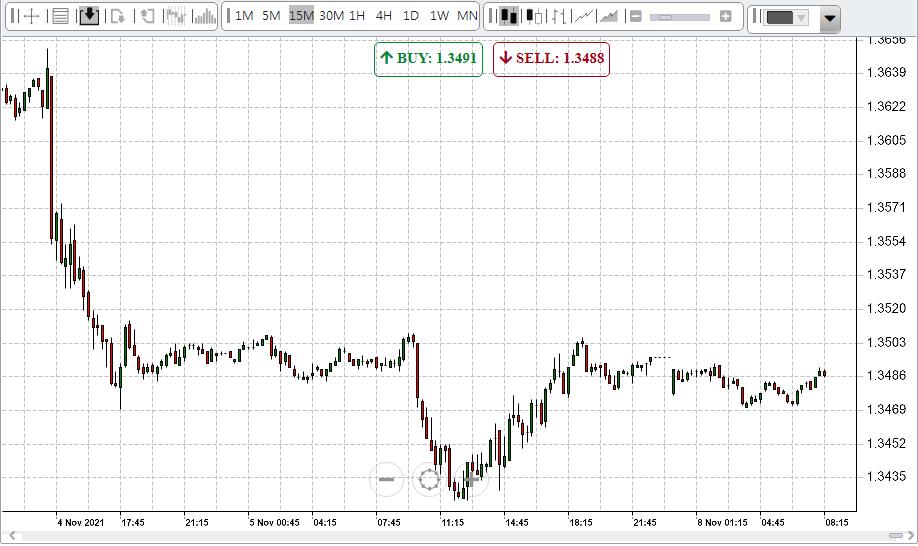The image size is (918, 546).
Task: Select filled candlestick chart type
Action: (508, 16)
